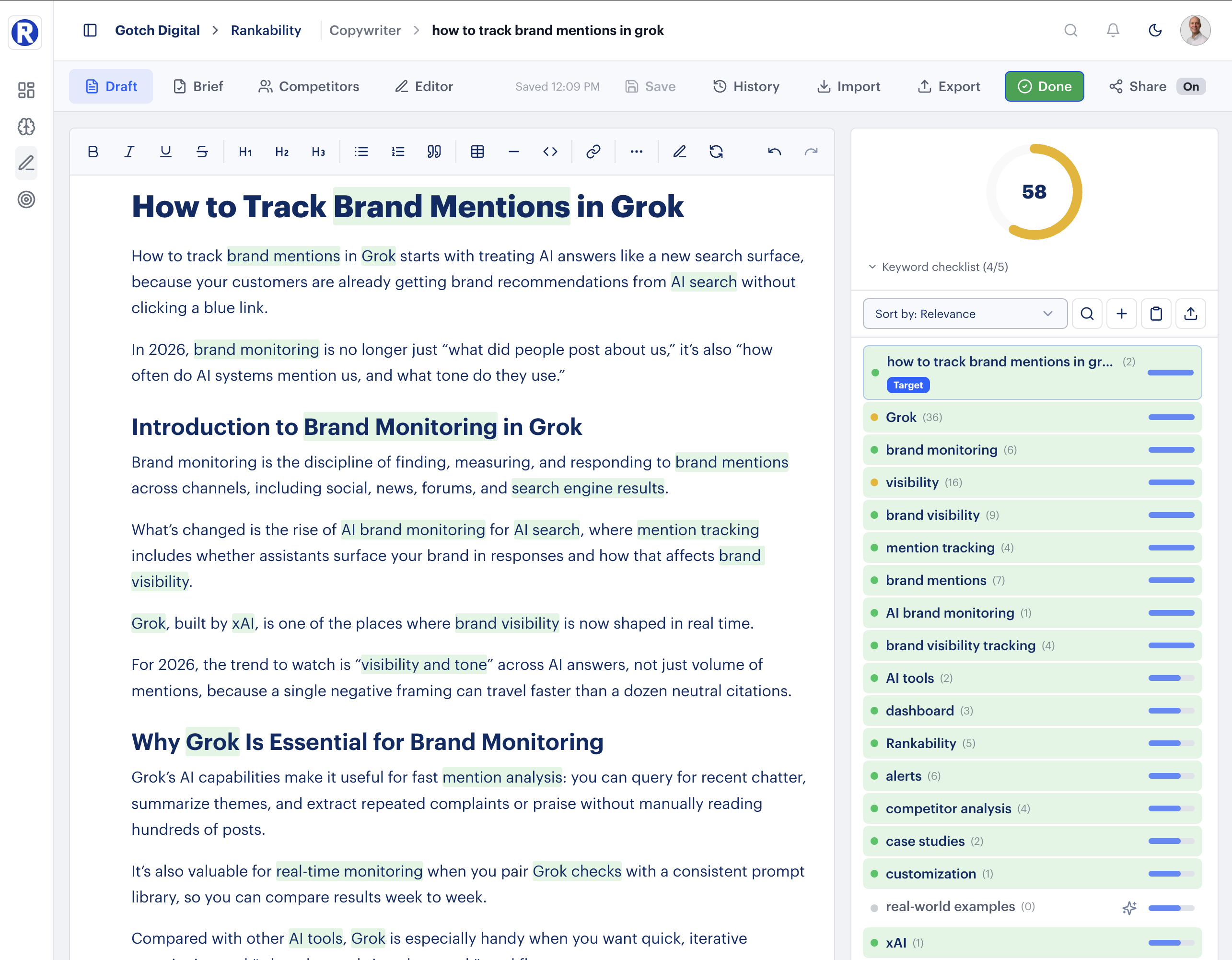Turn off the Share On switch
Image resolution: width=1232 pixels, height=960 pixels.
(x=1191, y=86)
